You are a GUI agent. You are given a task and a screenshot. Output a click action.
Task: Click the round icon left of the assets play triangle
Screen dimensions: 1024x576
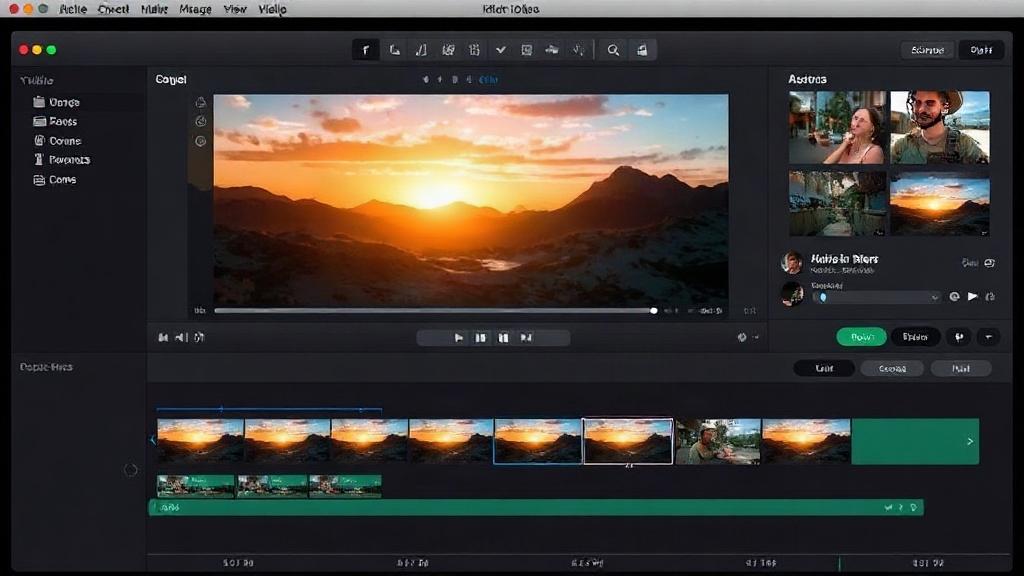point(954,296)
